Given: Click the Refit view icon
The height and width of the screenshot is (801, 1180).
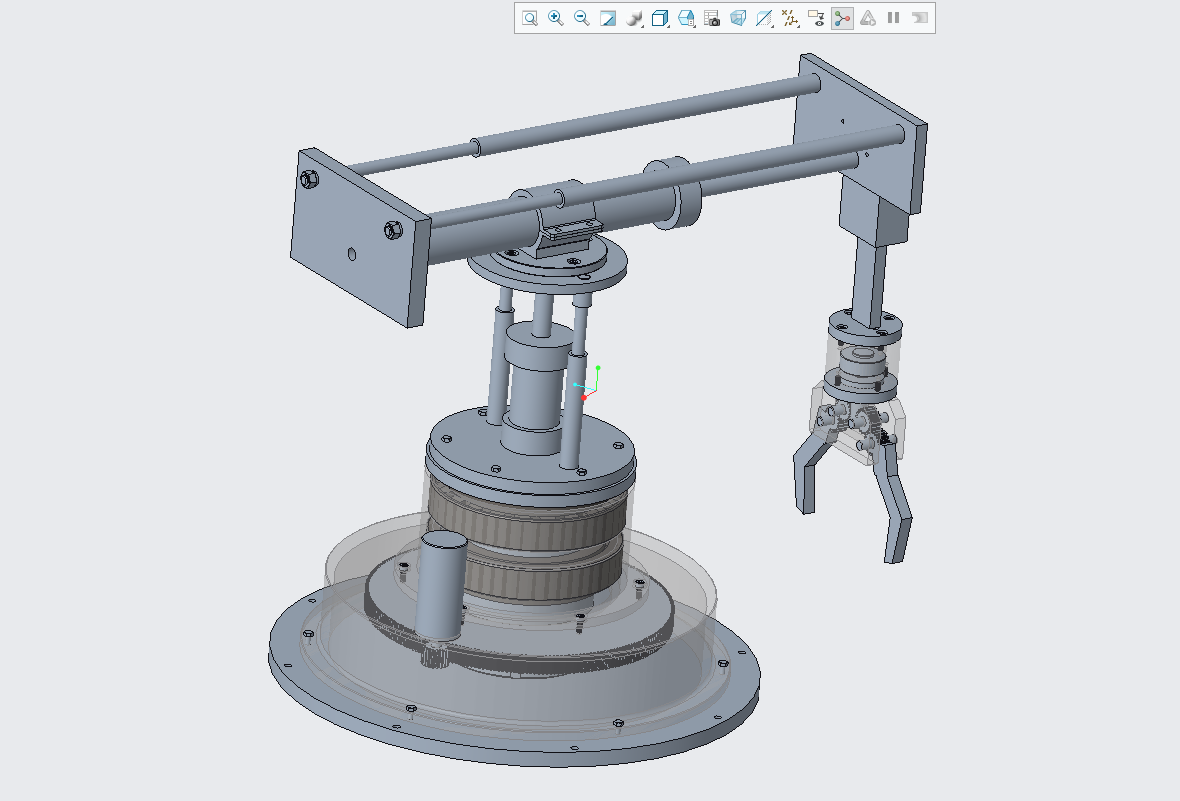Looking at the screenshot, I should point(530,18).
